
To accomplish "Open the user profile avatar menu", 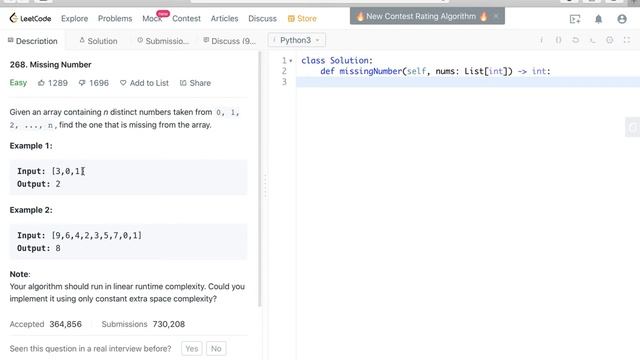I will [x=622, y=19].
